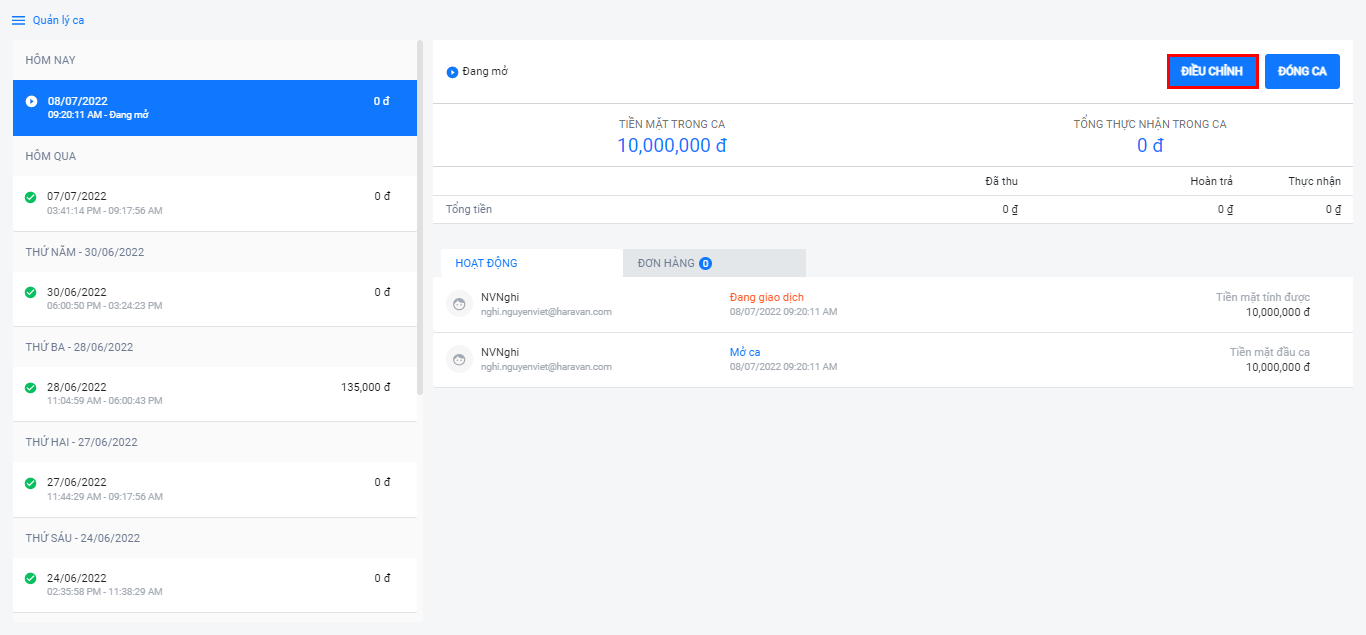Select the 07/07/2022 shift entry
This screenshot has height=635, width=1366.
215,203
